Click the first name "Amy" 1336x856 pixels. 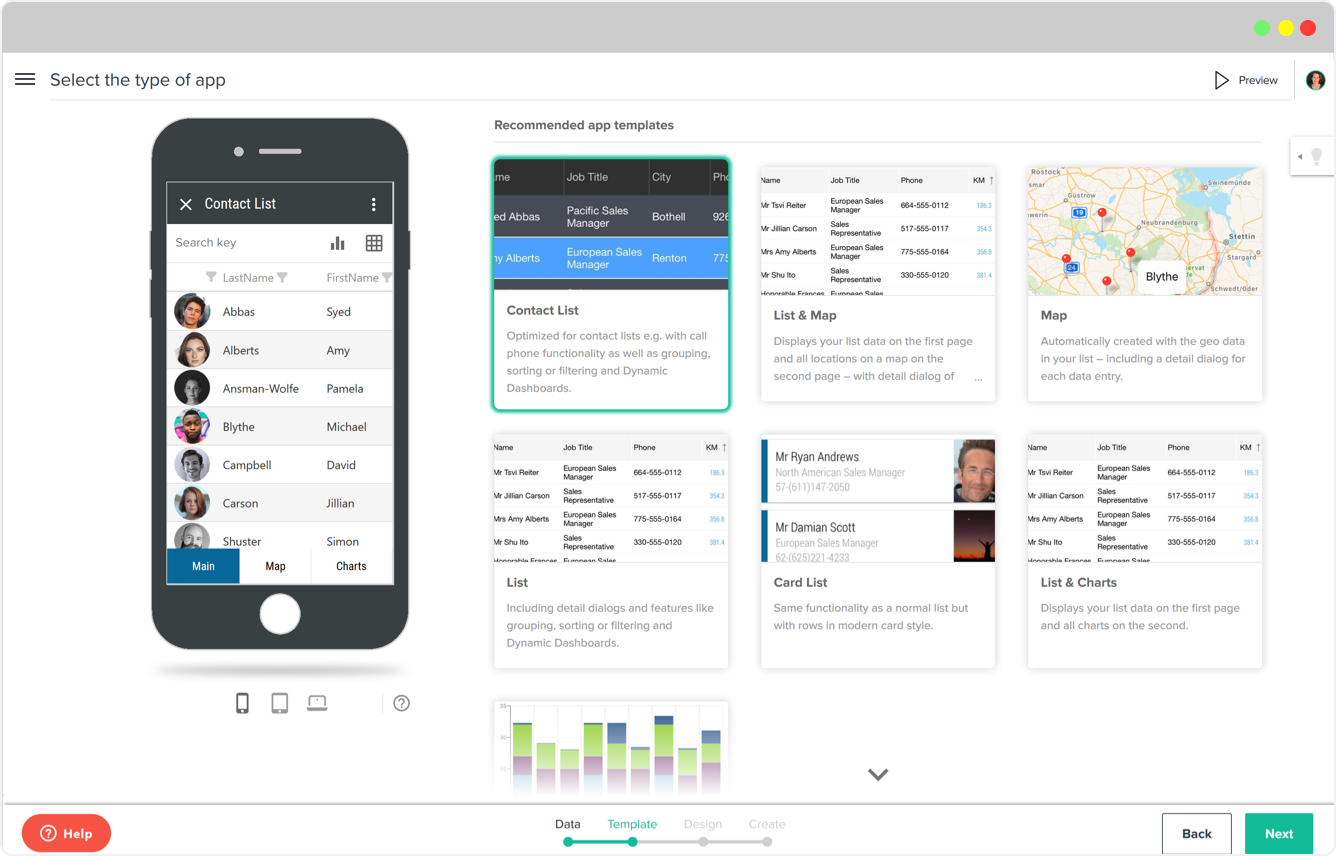(x=338, y=350)
